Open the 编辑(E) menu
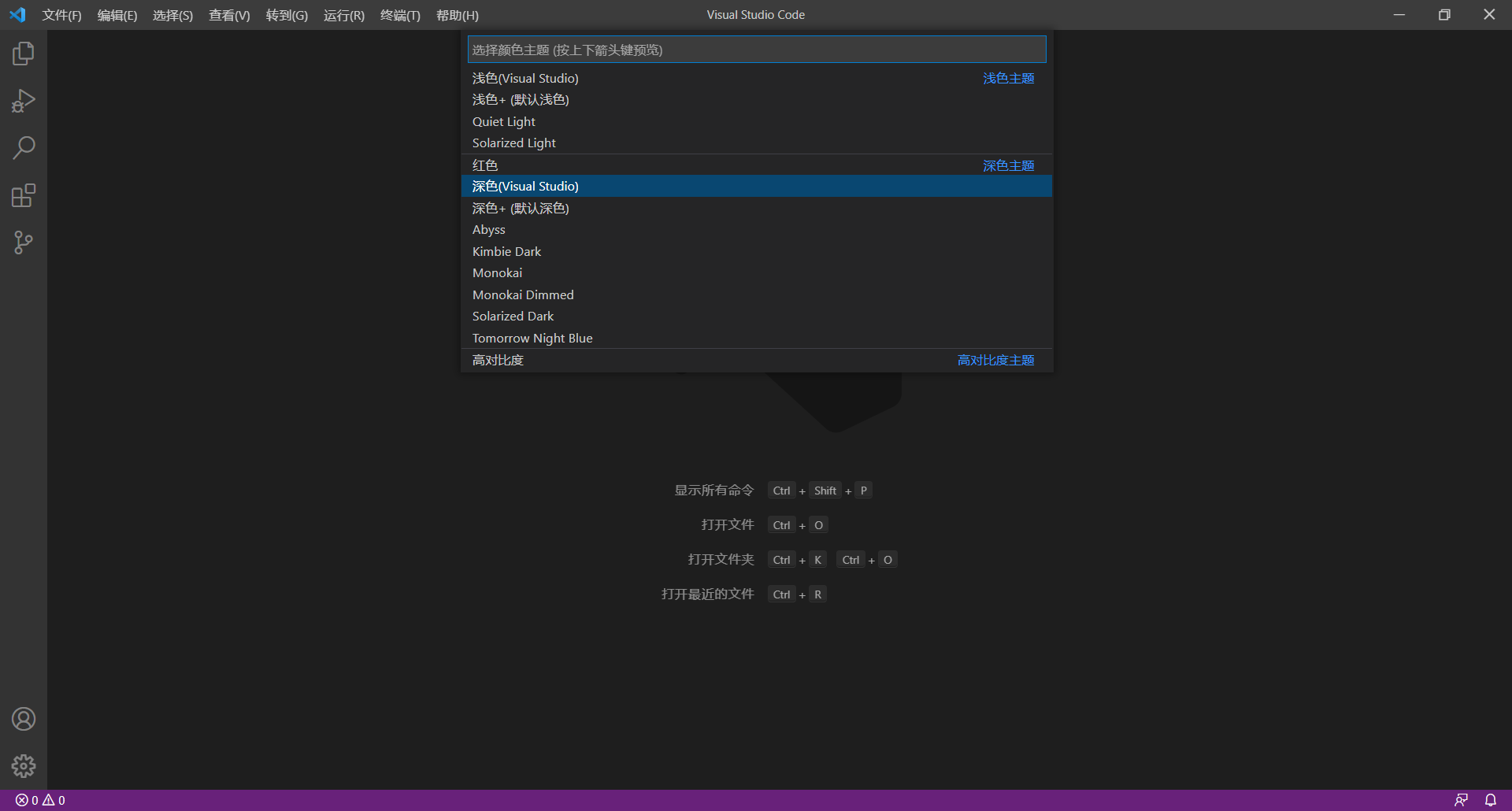 (117, 15)
